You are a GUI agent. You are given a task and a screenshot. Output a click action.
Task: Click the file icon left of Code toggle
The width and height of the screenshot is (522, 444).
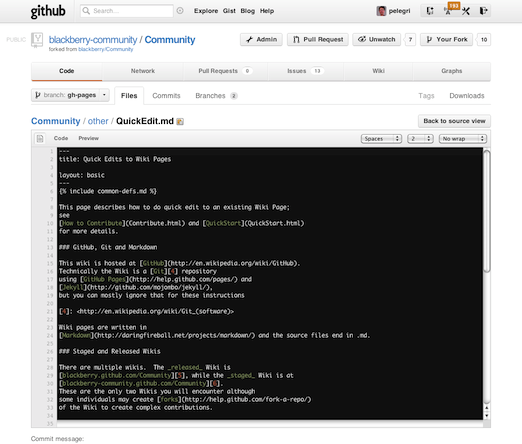click(x=40, y=138)
